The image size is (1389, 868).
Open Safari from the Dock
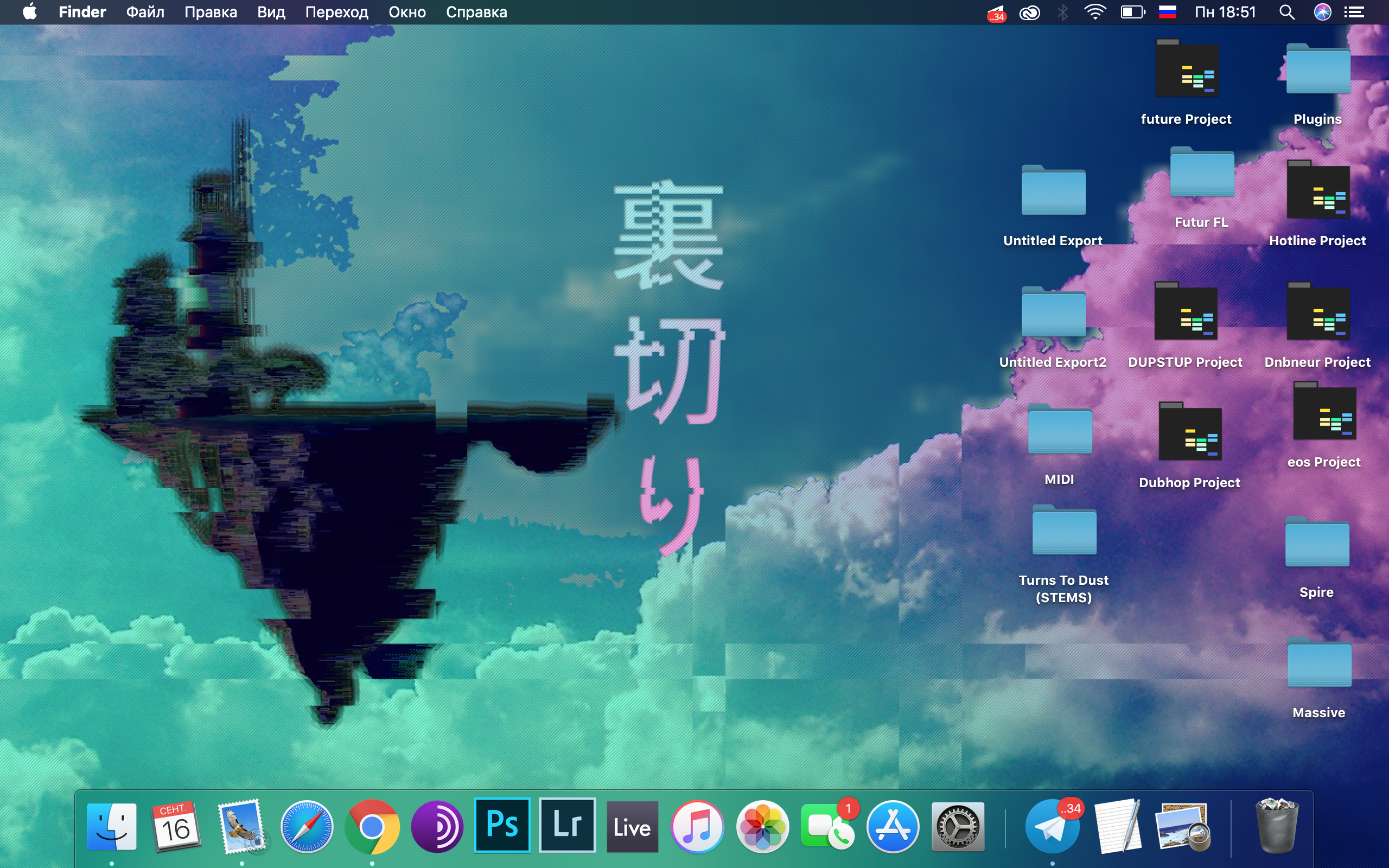(x=307, y=826)
